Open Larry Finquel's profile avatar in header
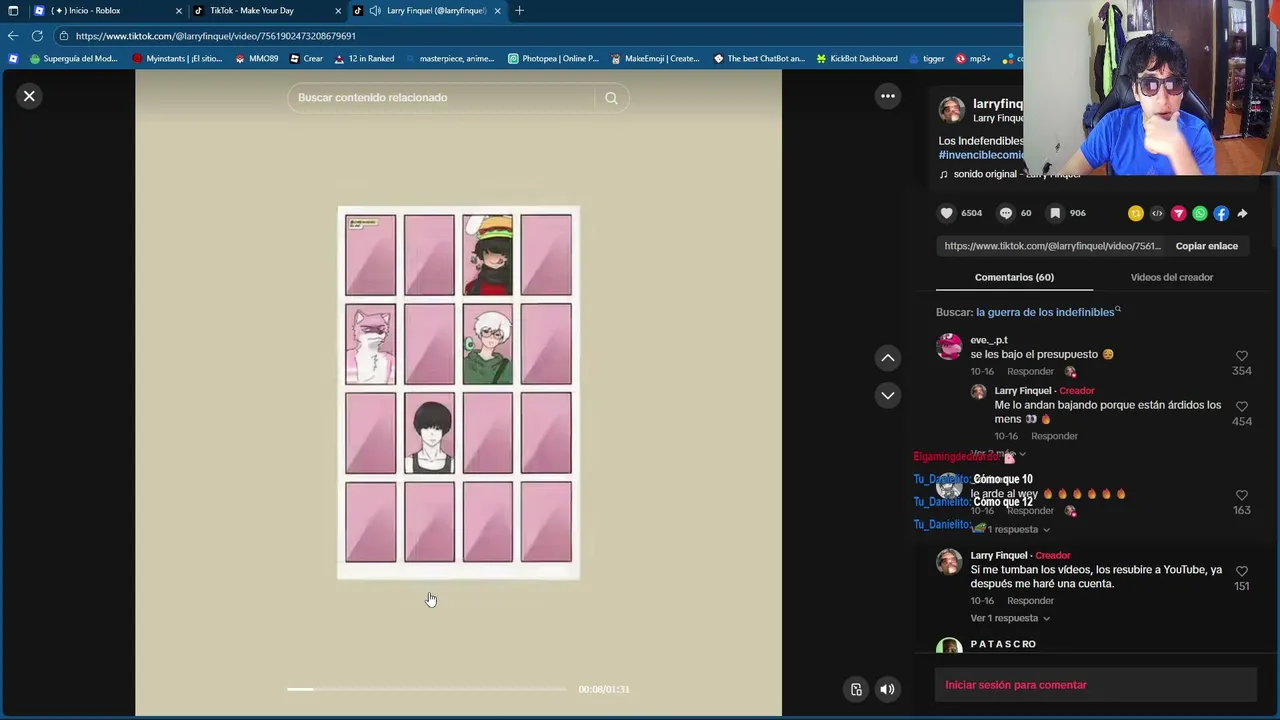1280x720 pixels. 951,109
